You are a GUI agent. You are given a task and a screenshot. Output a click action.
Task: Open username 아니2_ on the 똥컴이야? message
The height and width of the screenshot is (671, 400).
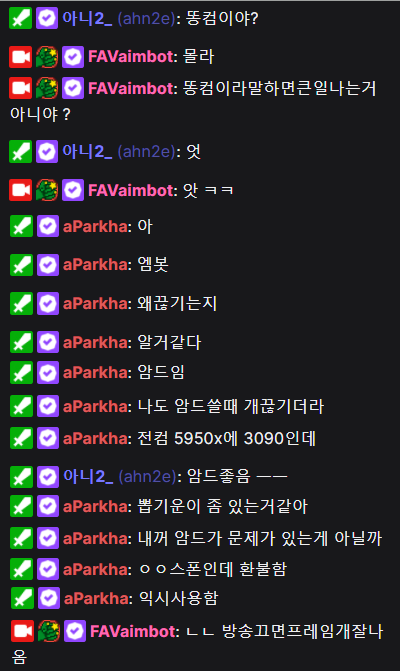tap(87, 18)
